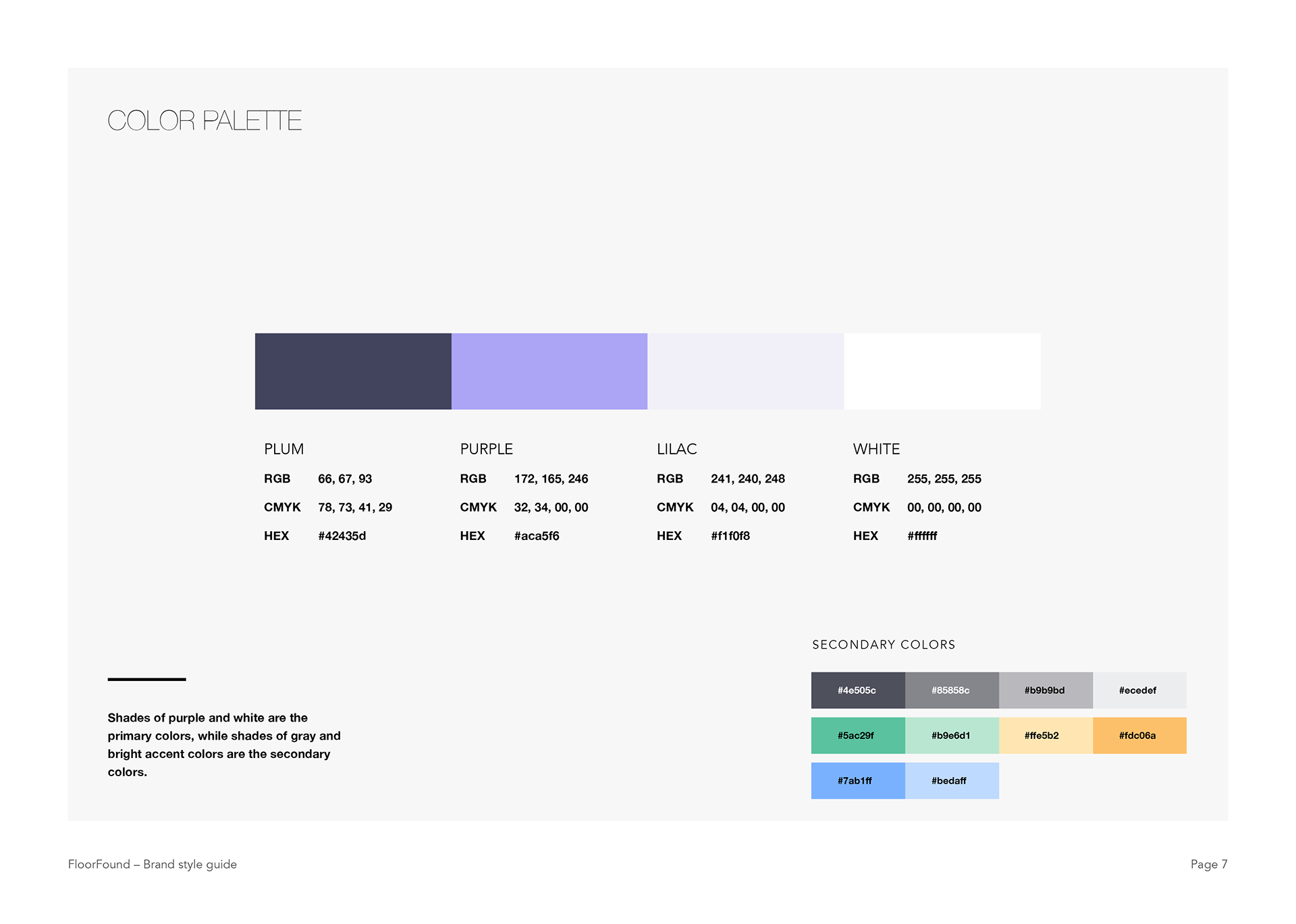Viewport: 1296px width, 924px height.
Task: Click the paragraph about shades of purple
Action: [224, 744]
